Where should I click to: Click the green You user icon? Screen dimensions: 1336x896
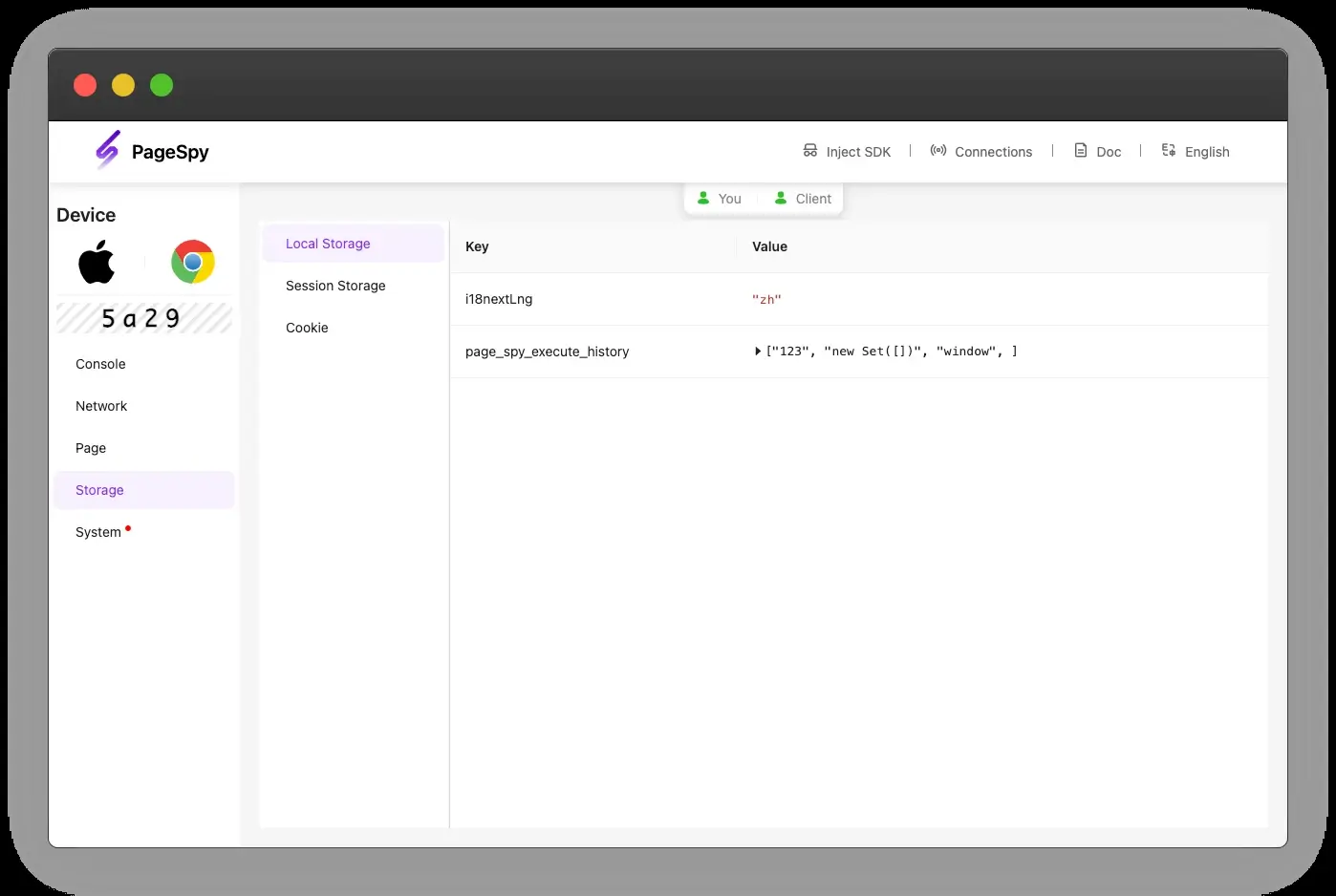703,198
